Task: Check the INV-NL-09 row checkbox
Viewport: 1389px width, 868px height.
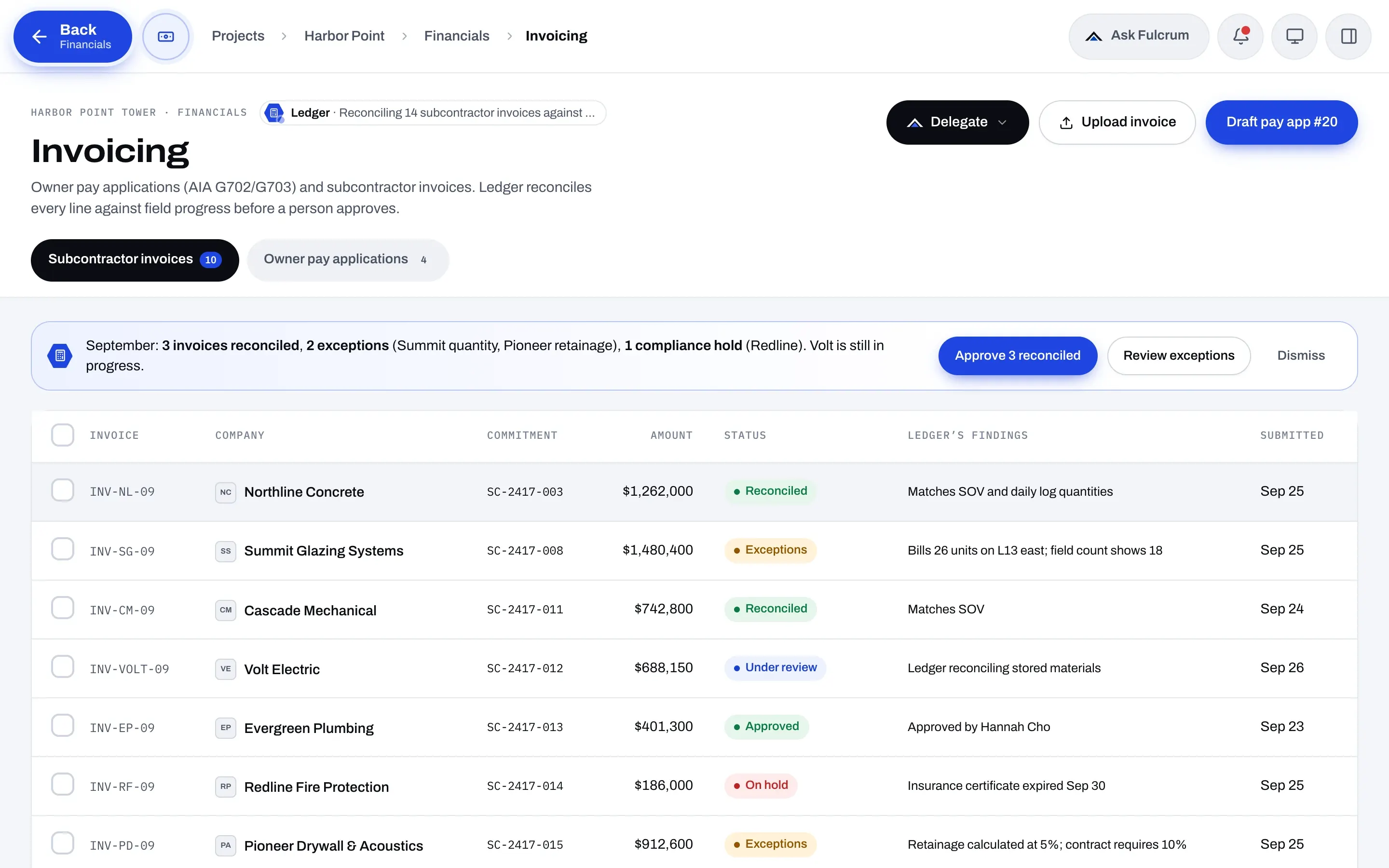Action: [x=63, y=490]
